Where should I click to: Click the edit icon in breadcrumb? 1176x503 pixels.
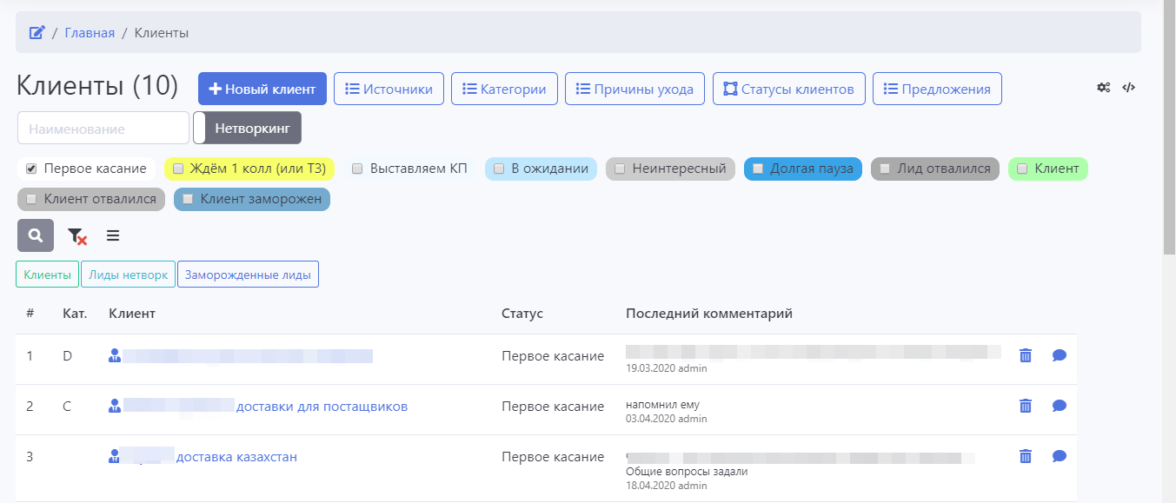coord(37,33)
